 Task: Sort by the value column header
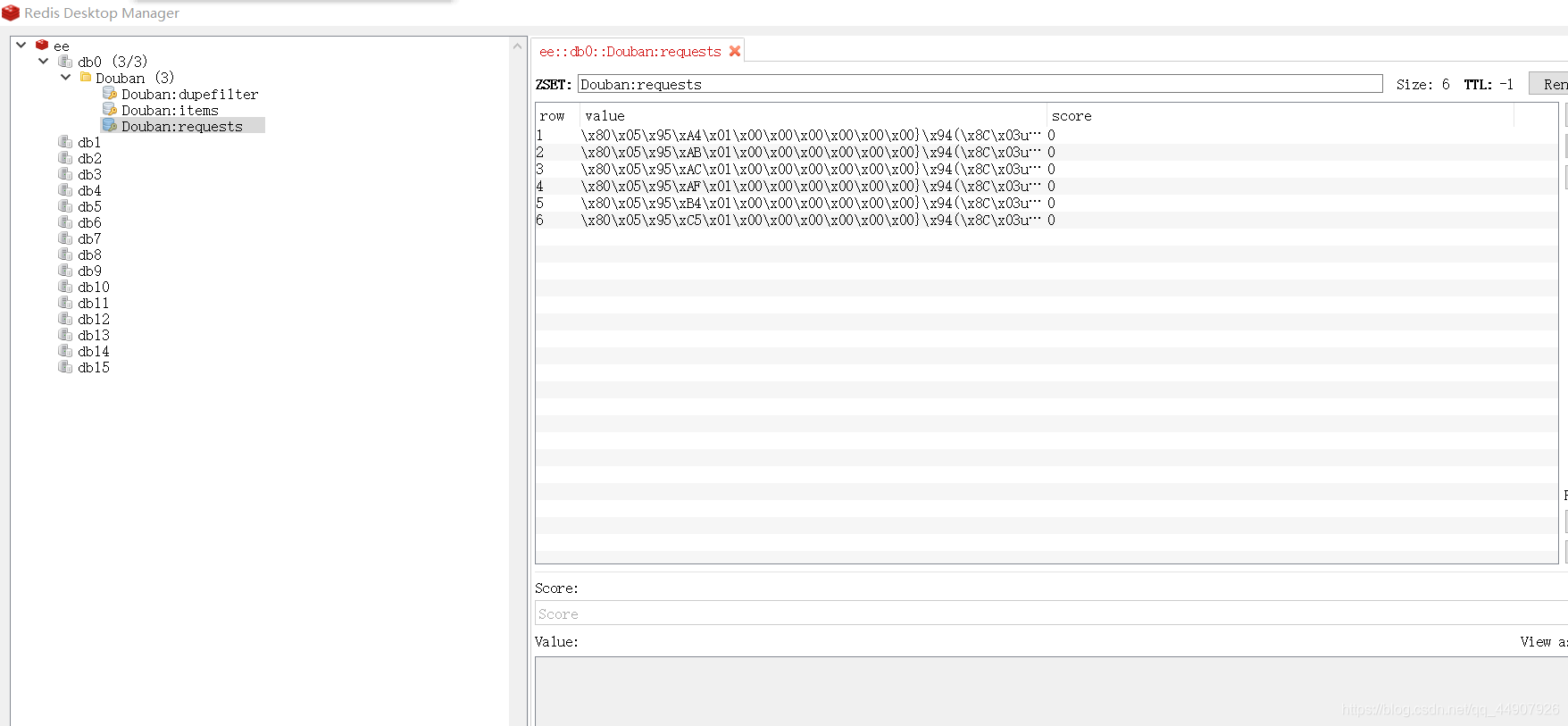(x=813, y=115)
